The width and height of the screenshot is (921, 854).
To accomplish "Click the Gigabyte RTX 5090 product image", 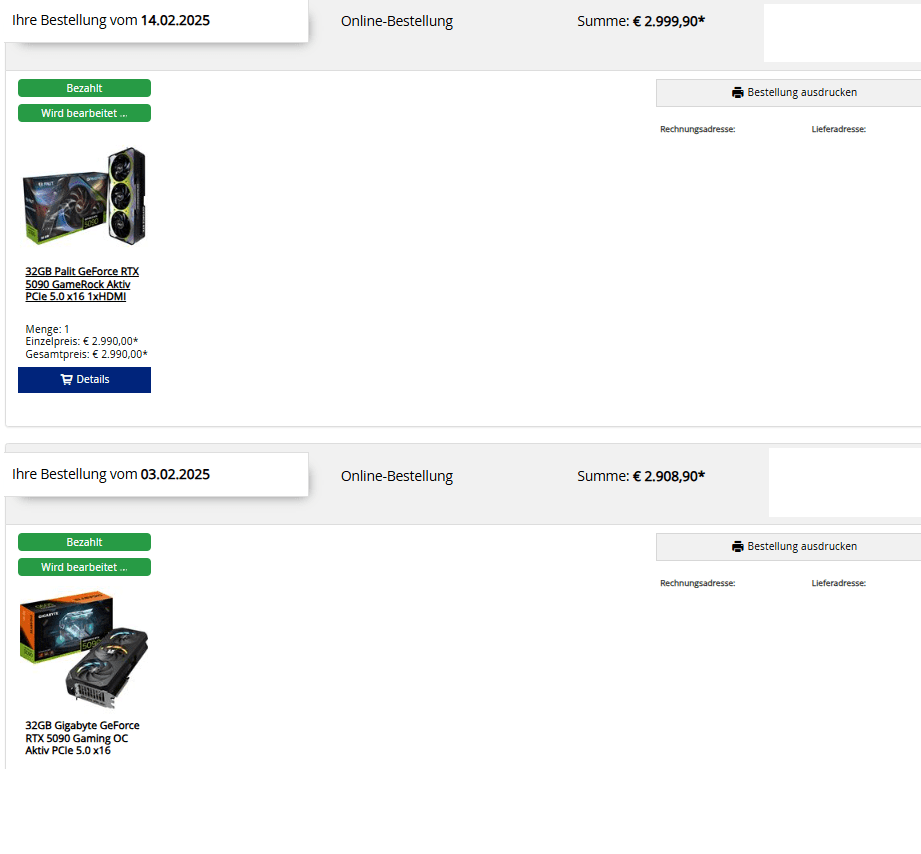I will point(84,650).
